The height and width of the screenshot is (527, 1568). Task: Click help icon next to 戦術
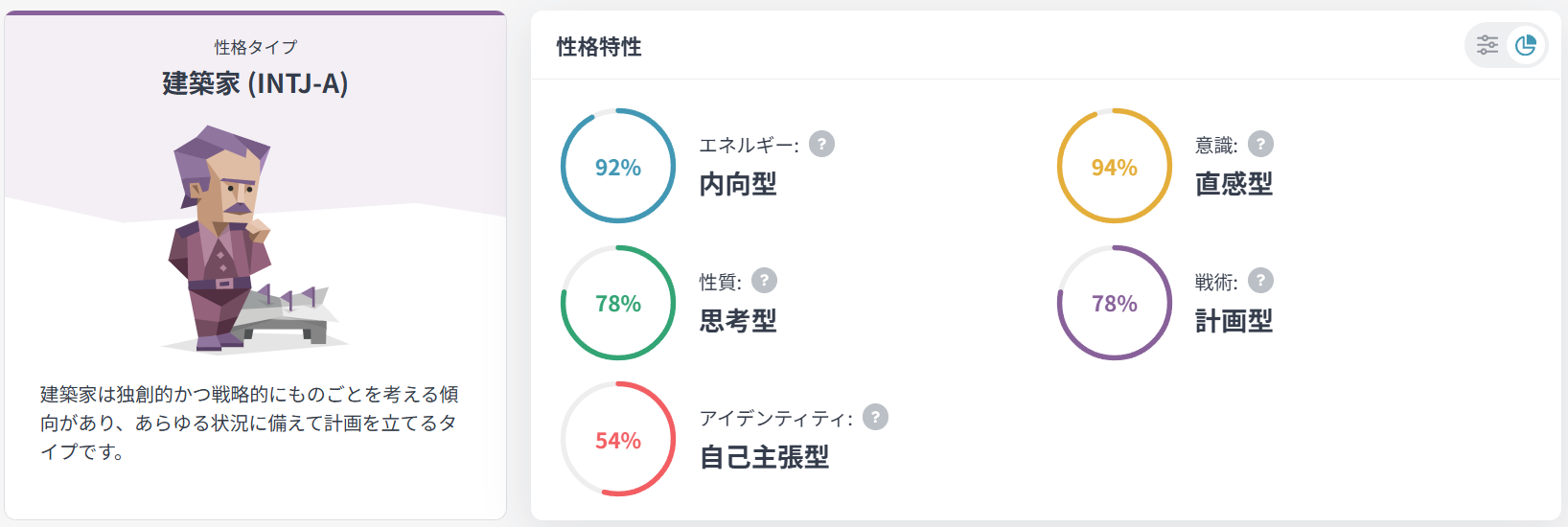coord(1260,281)
